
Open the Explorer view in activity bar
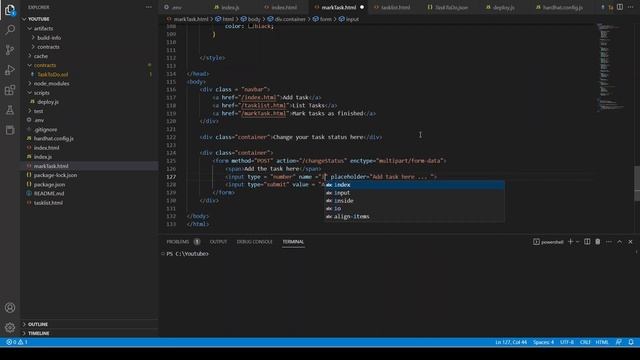10,10
